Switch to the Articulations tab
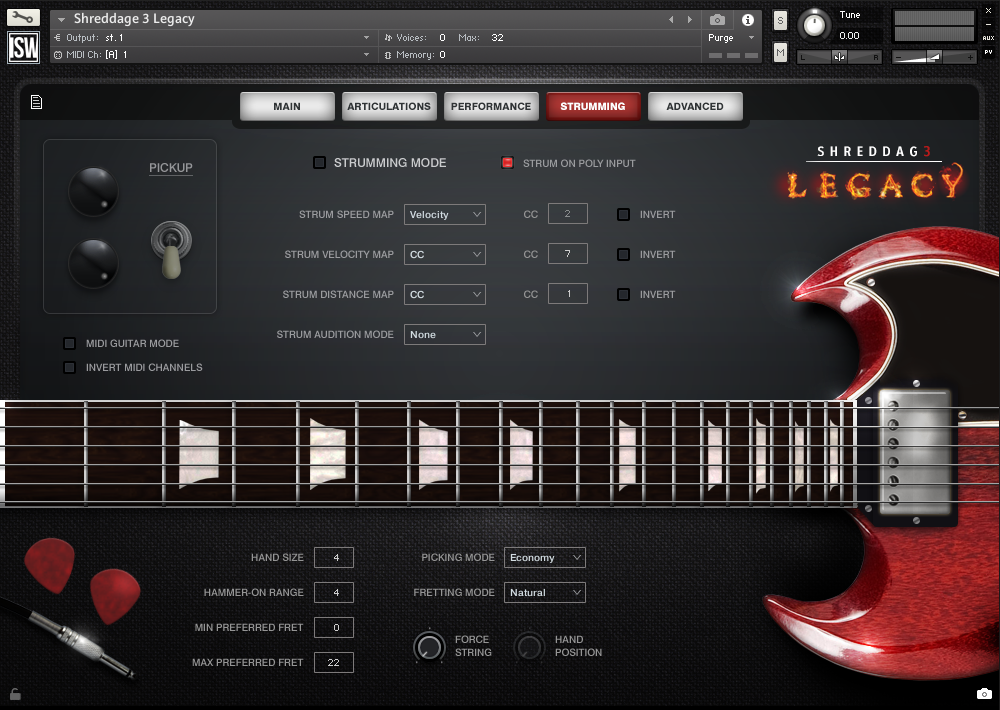 tap(389, 106)
